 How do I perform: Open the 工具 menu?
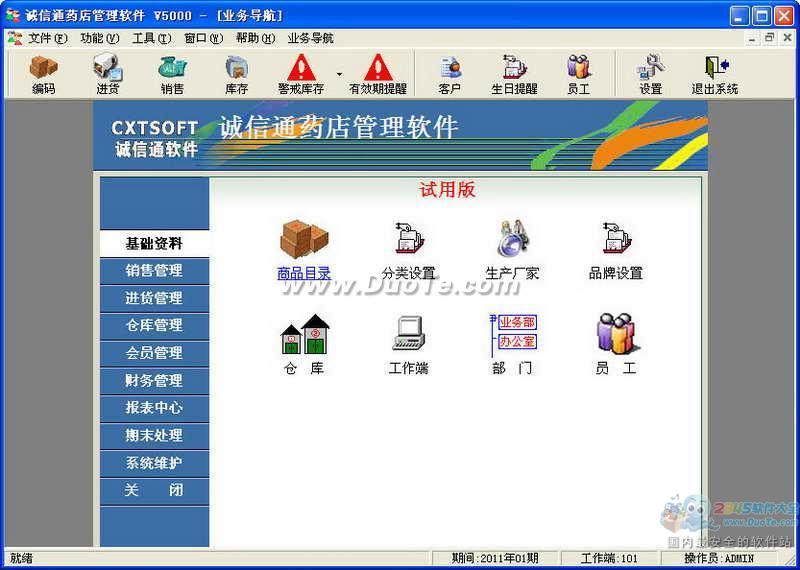151,38
